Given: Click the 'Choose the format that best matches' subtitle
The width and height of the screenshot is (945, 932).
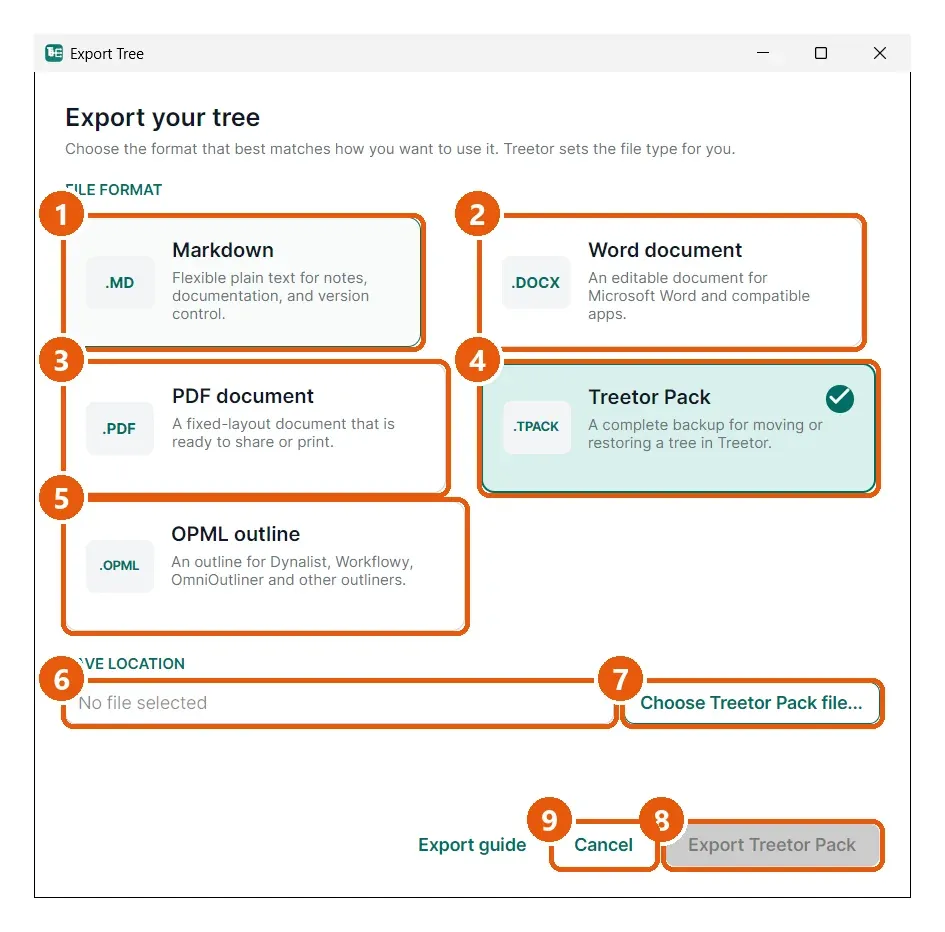Looking at the screenshot, I should pyautogui.click(x=400, y=149).
